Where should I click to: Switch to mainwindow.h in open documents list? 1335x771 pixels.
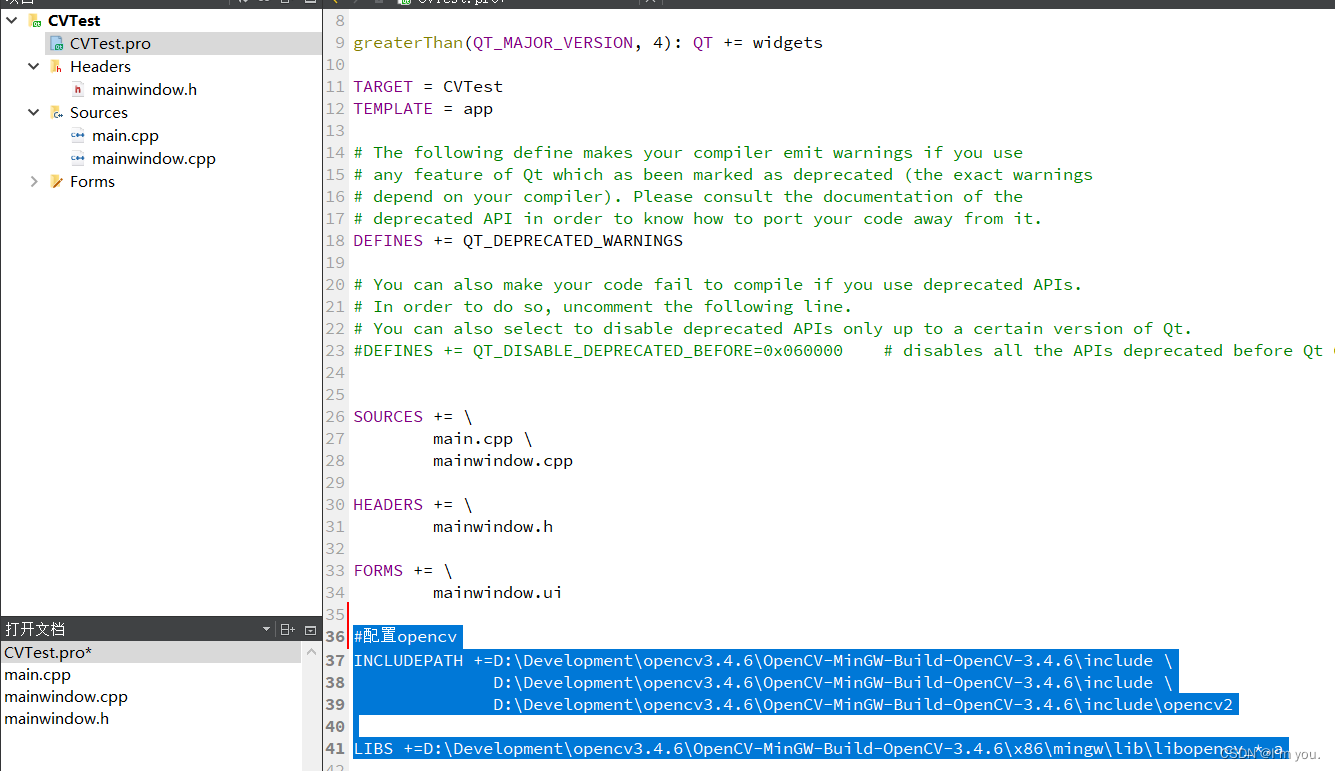(56, 719)
